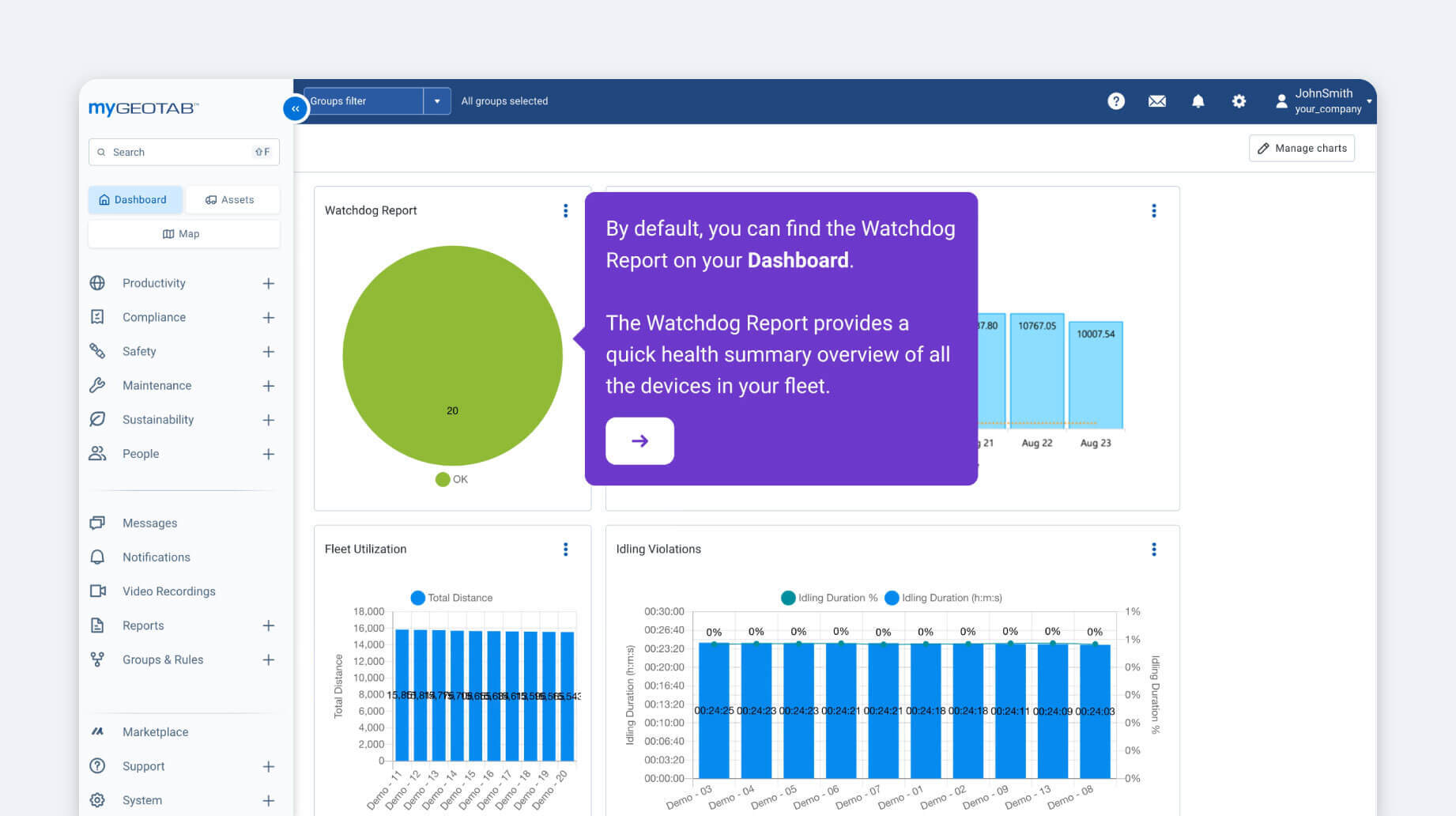Click the Fleet Utilization chart title
The height and width of the screenshot is (816, 1456).
(x=365, y=549)
